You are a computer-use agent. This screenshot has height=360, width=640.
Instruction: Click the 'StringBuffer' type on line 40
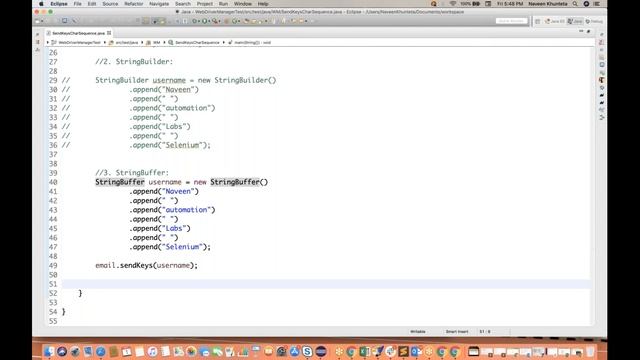coord(120,182)
